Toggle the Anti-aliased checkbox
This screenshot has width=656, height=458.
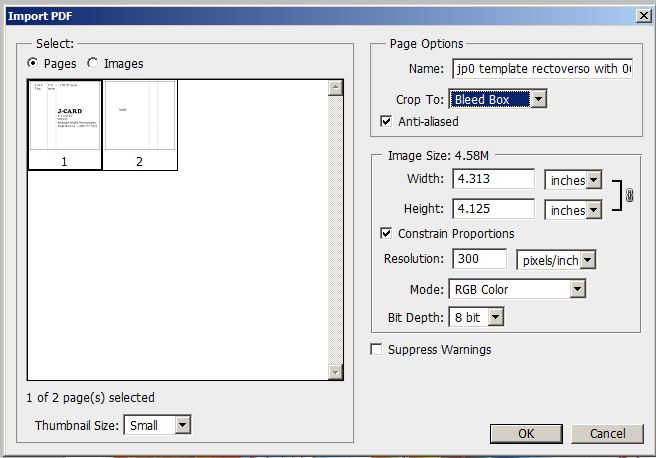pyautogui.click(x=387, y=122)
